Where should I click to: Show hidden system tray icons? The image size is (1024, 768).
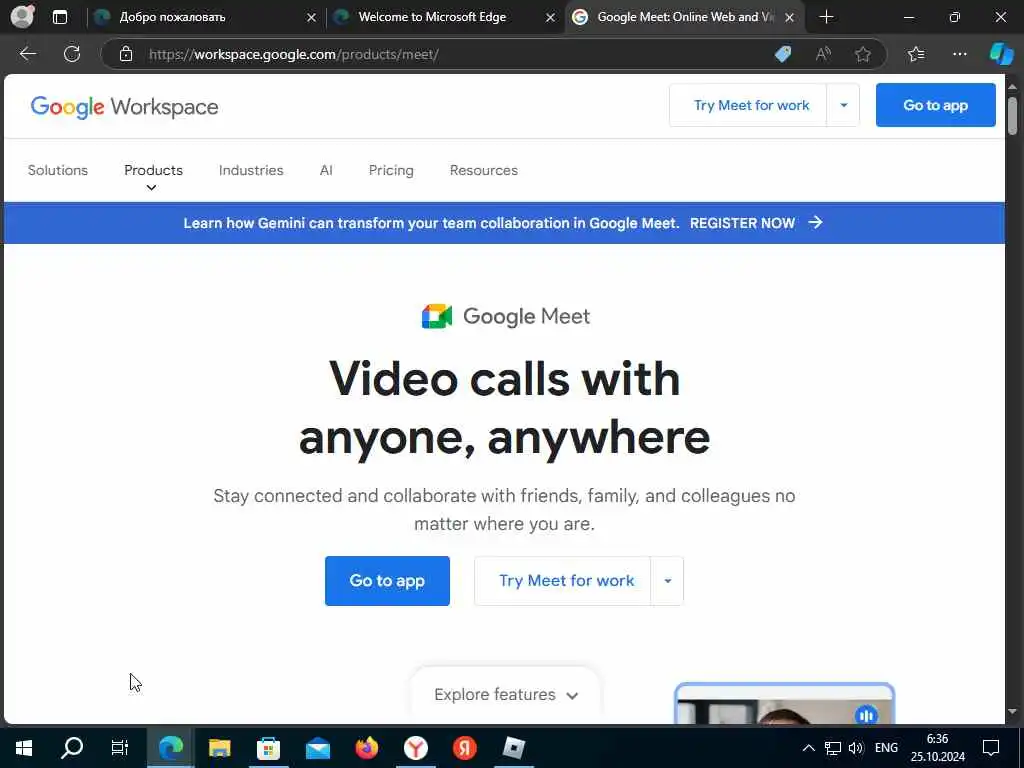[808, 748]
